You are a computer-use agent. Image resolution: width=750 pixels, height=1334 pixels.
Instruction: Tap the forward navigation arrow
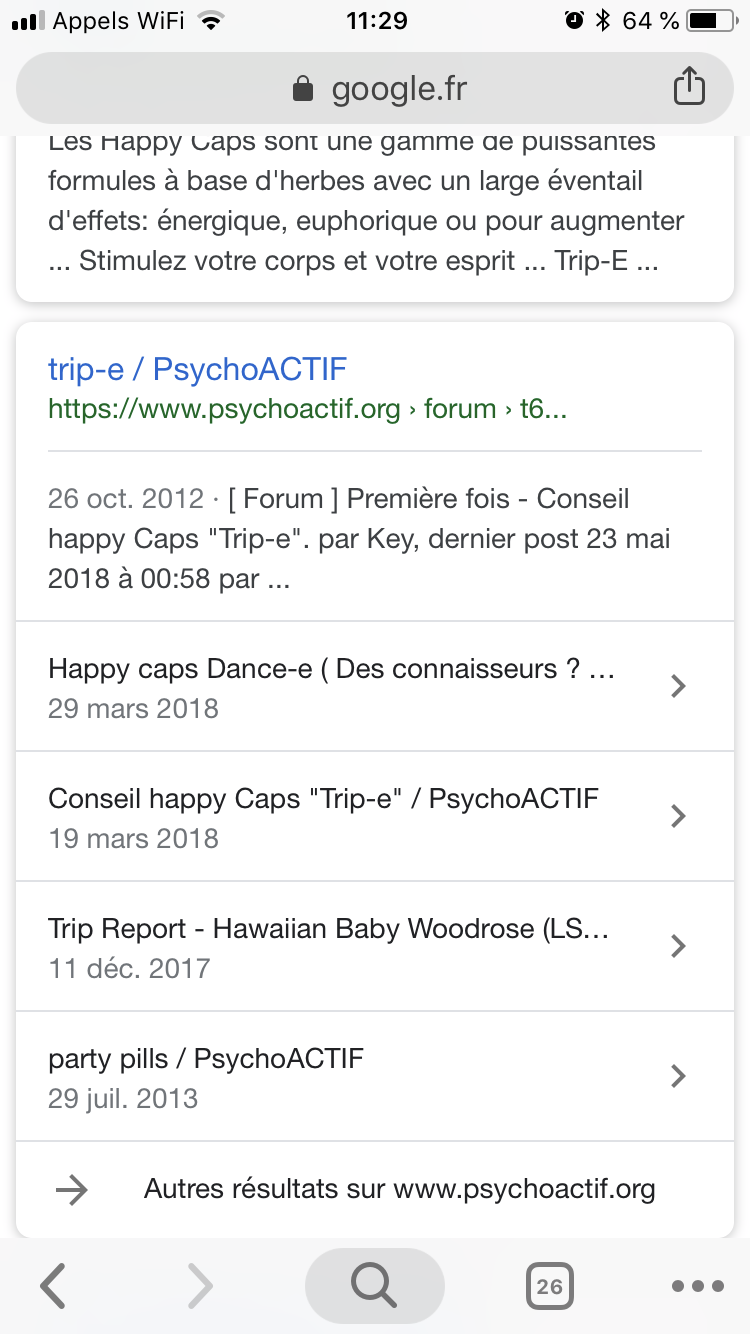point(200,1286)
